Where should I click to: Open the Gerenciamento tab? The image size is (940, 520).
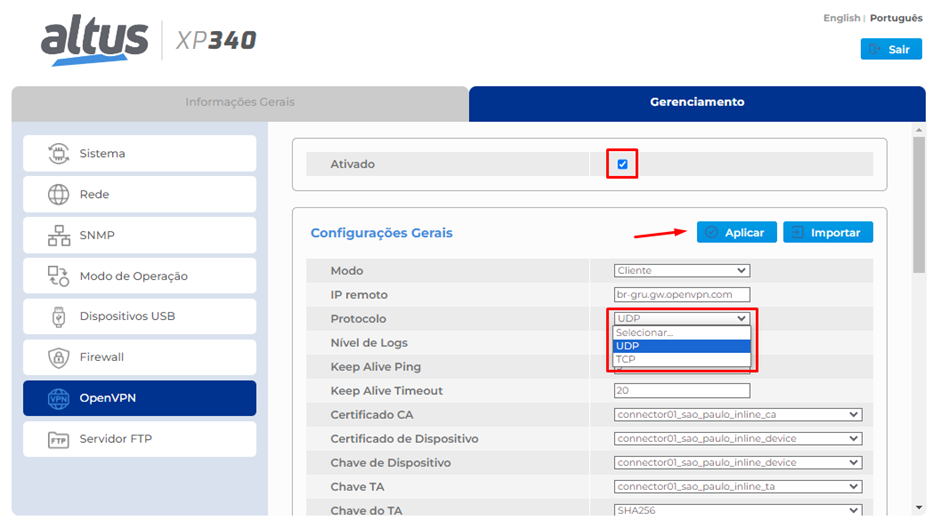coord(697,103)
